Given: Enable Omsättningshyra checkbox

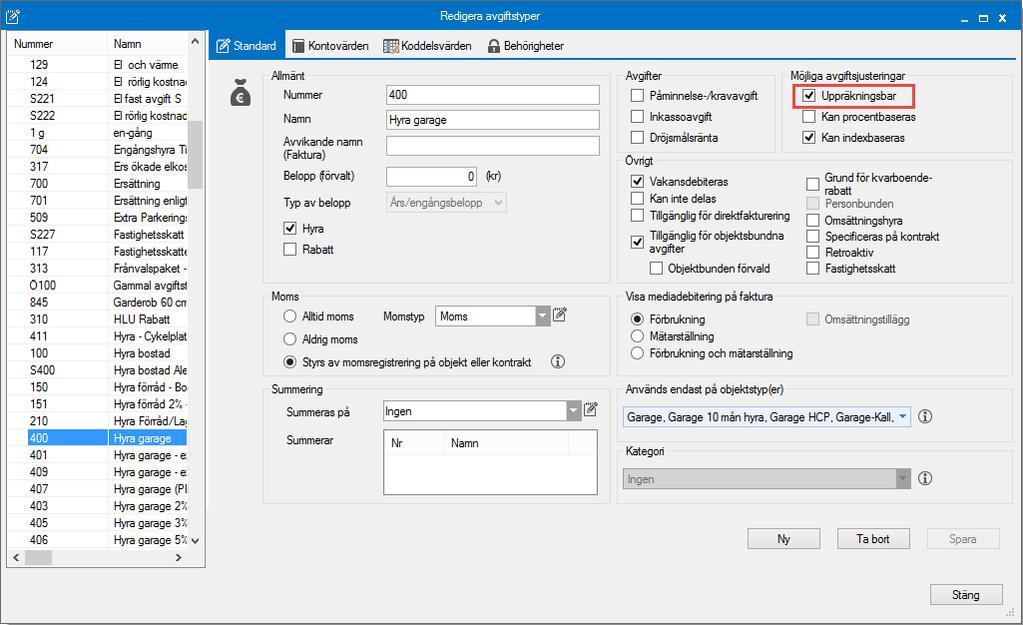Looking at the screenshot, I should [x=813, y=221].
